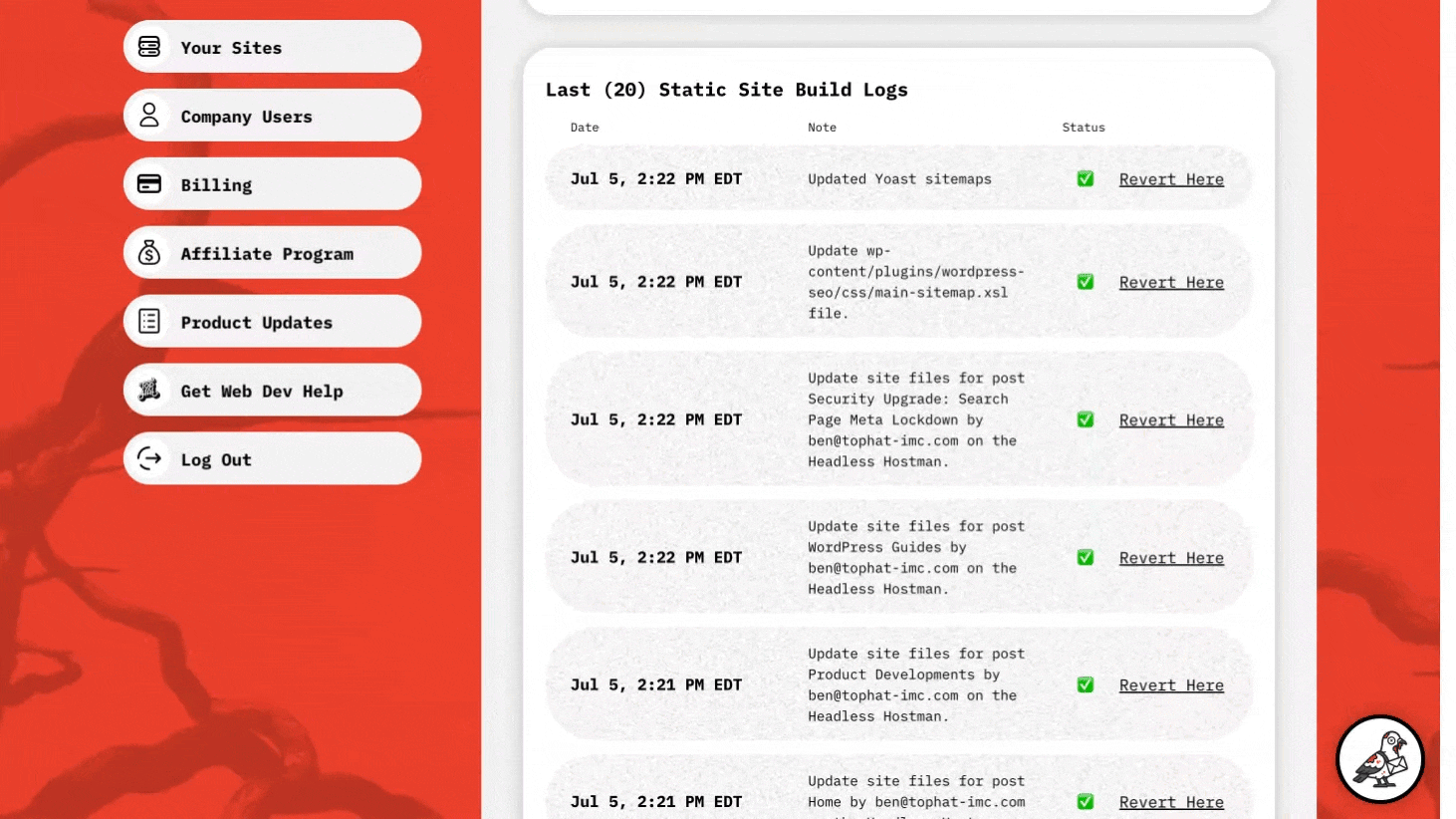Click the Product Updates checklist icon

pyautogui.click(x=148, y=321)
